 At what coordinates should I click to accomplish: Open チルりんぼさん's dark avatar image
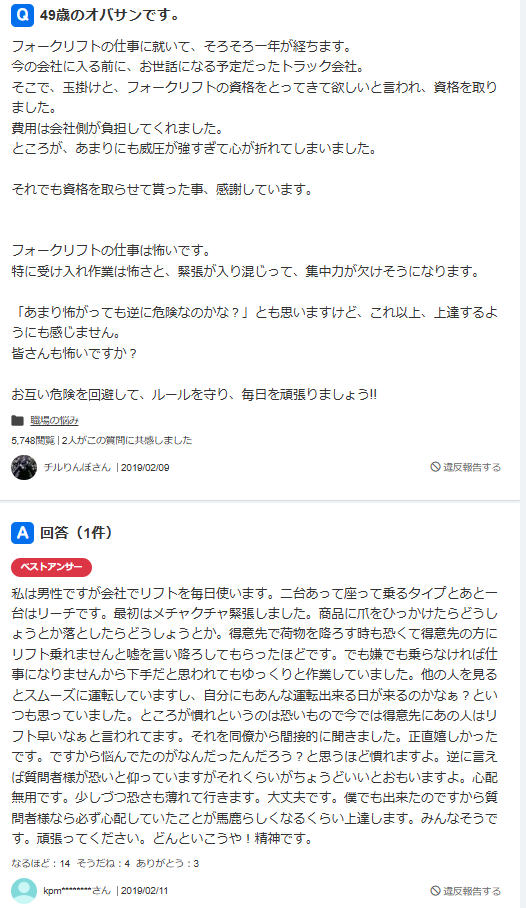coord(24,467)
